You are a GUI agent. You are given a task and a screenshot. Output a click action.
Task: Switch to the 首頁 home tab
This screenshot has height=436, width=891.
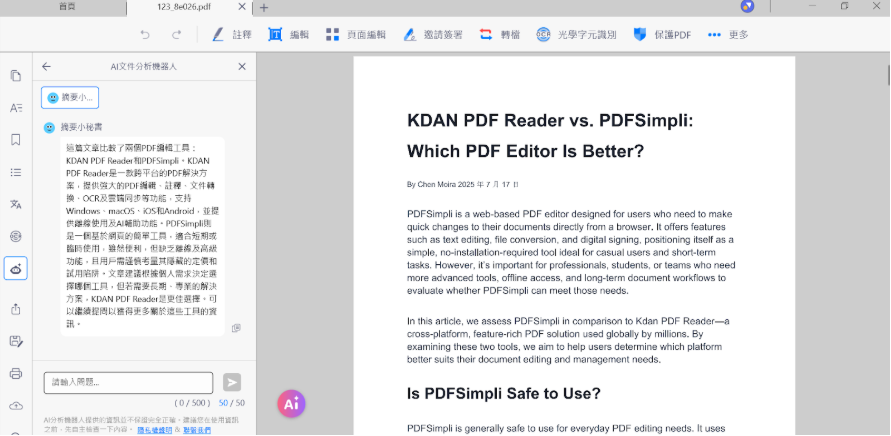click(x=67, y=7)
